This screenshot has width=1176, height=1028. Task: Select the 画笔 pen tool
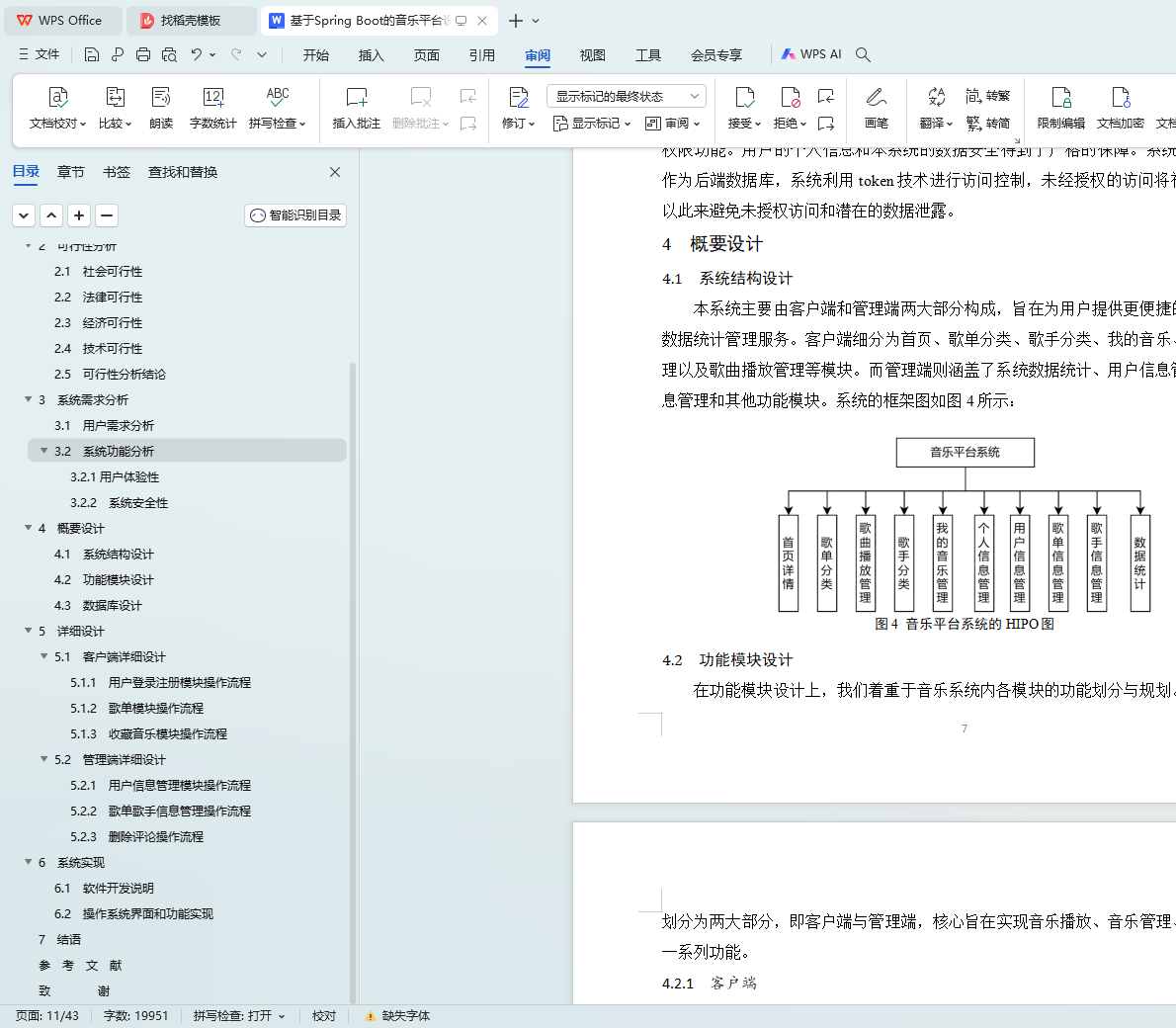pos(876,108)
